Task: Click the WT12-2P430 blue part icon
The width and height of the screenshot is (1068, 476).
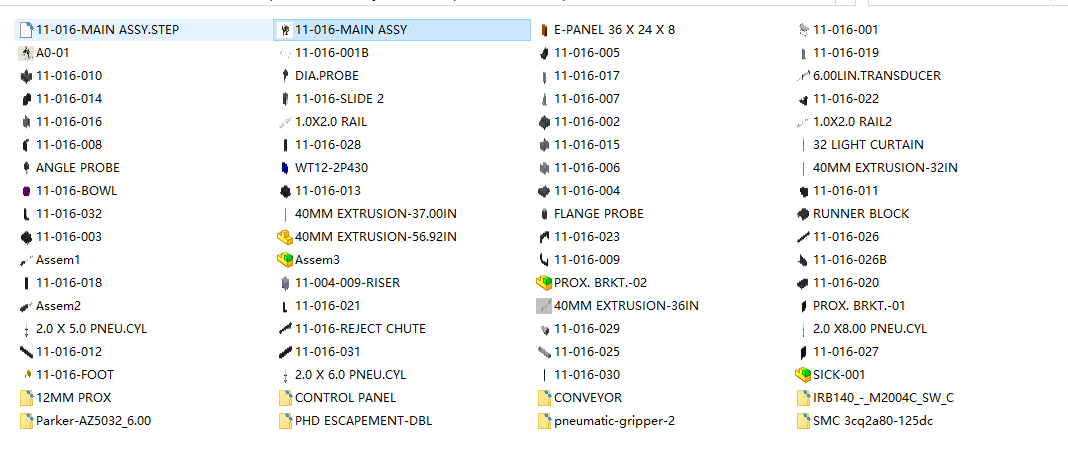Action: (x=285, y=168)
